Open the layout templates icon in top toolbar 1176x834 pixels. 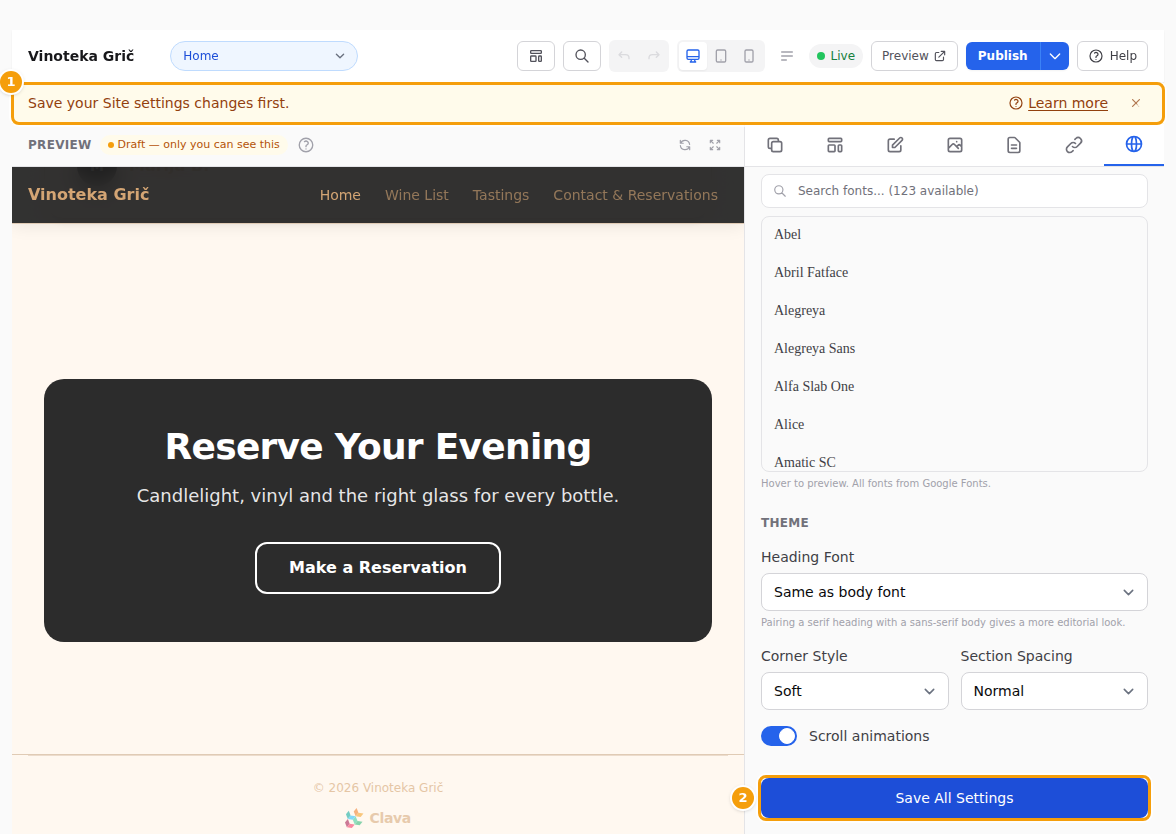coord(536,56)
